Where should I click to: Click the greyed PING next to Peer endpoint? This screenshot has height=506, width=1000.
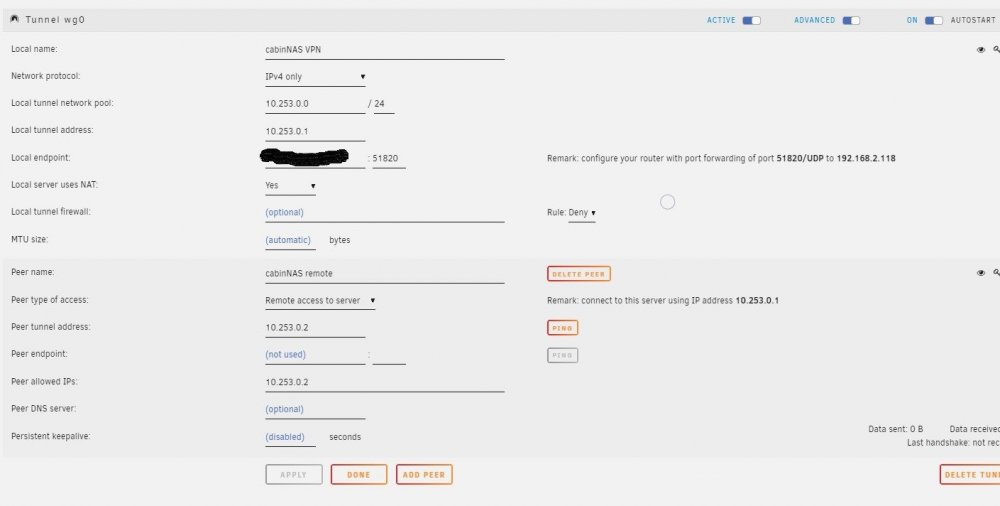point(562,355)
